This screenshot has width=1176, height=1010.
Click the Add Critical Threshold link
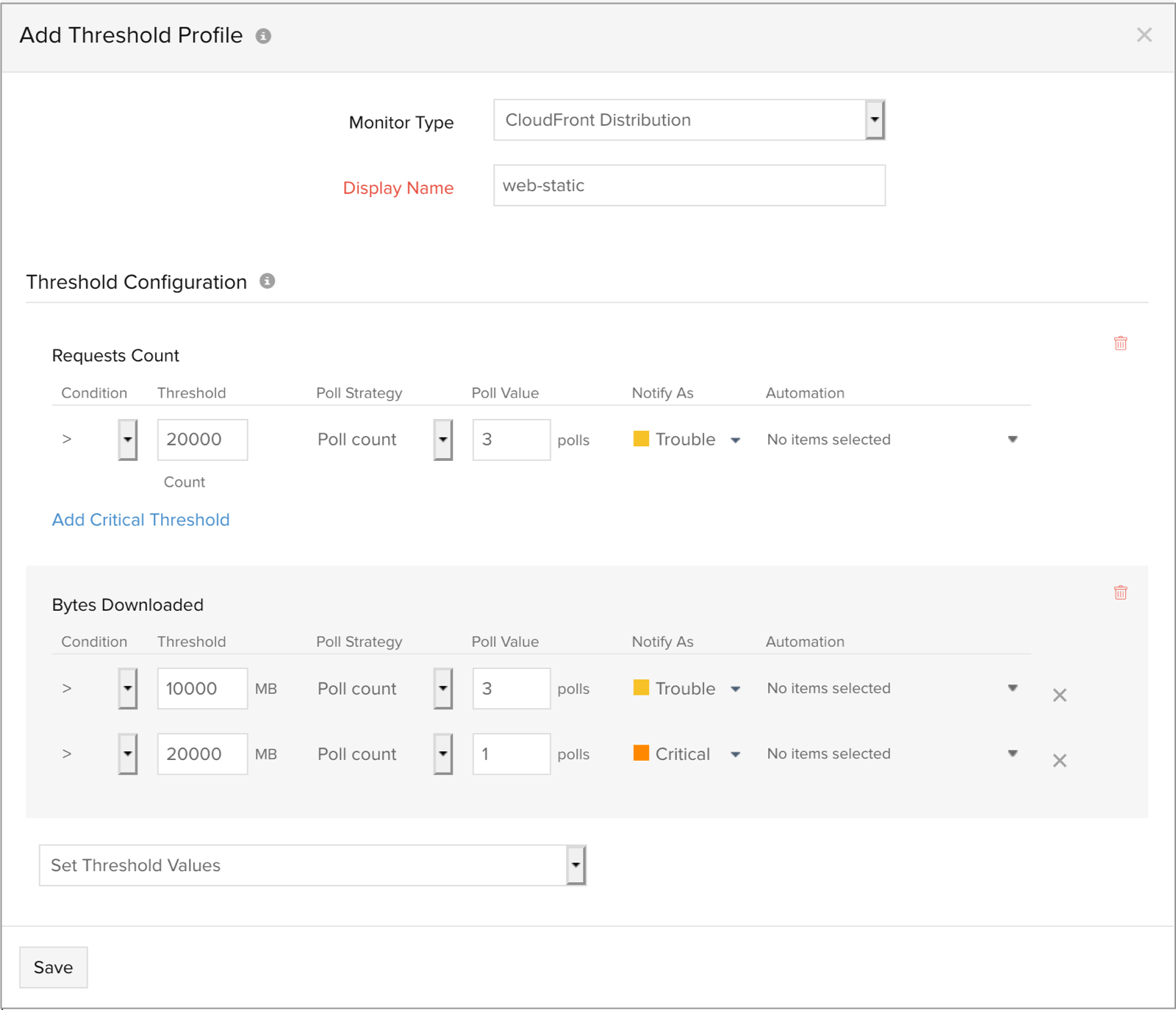pyautogui.click(x=140, y=520)
